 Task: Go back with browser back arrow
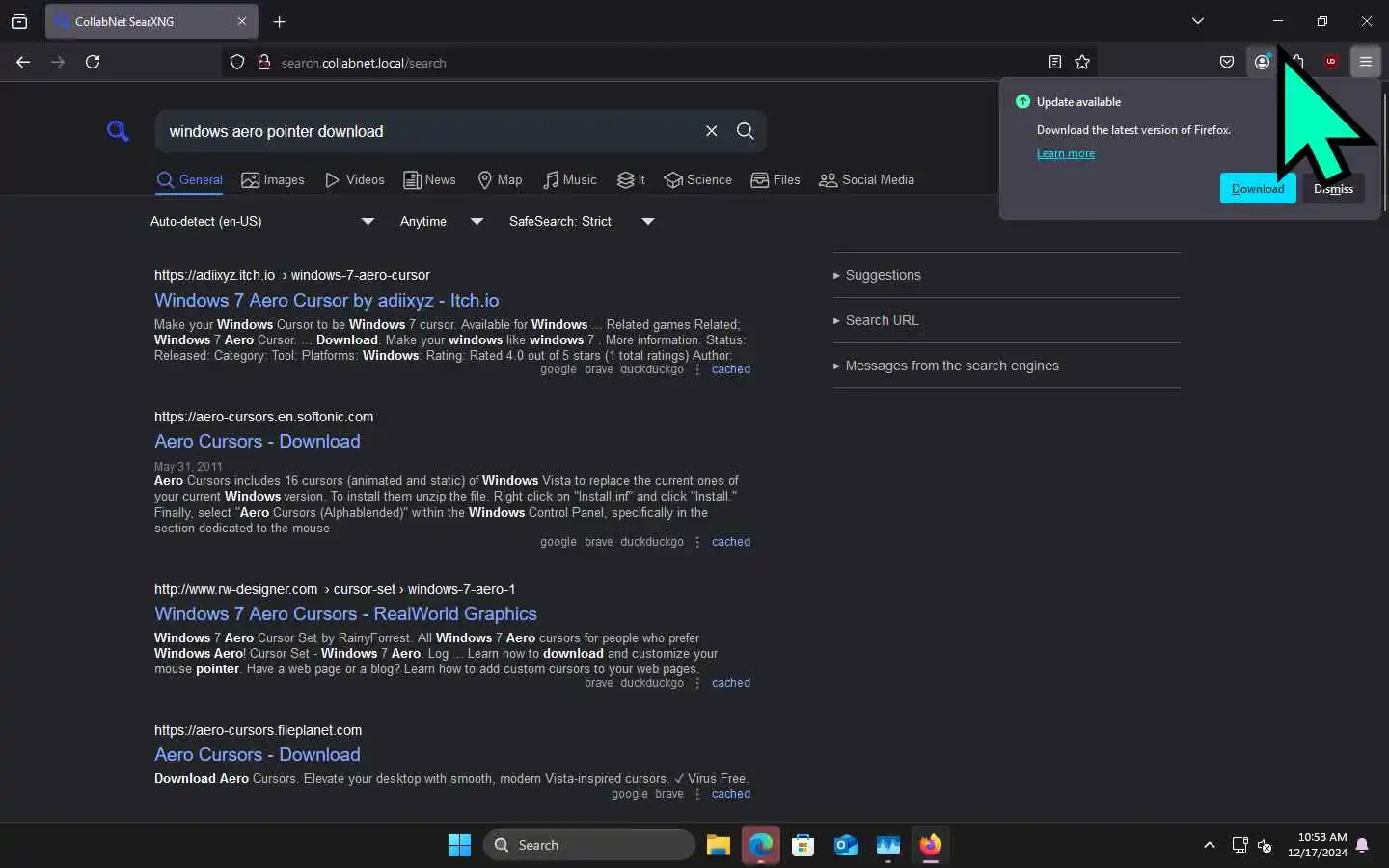23,62
